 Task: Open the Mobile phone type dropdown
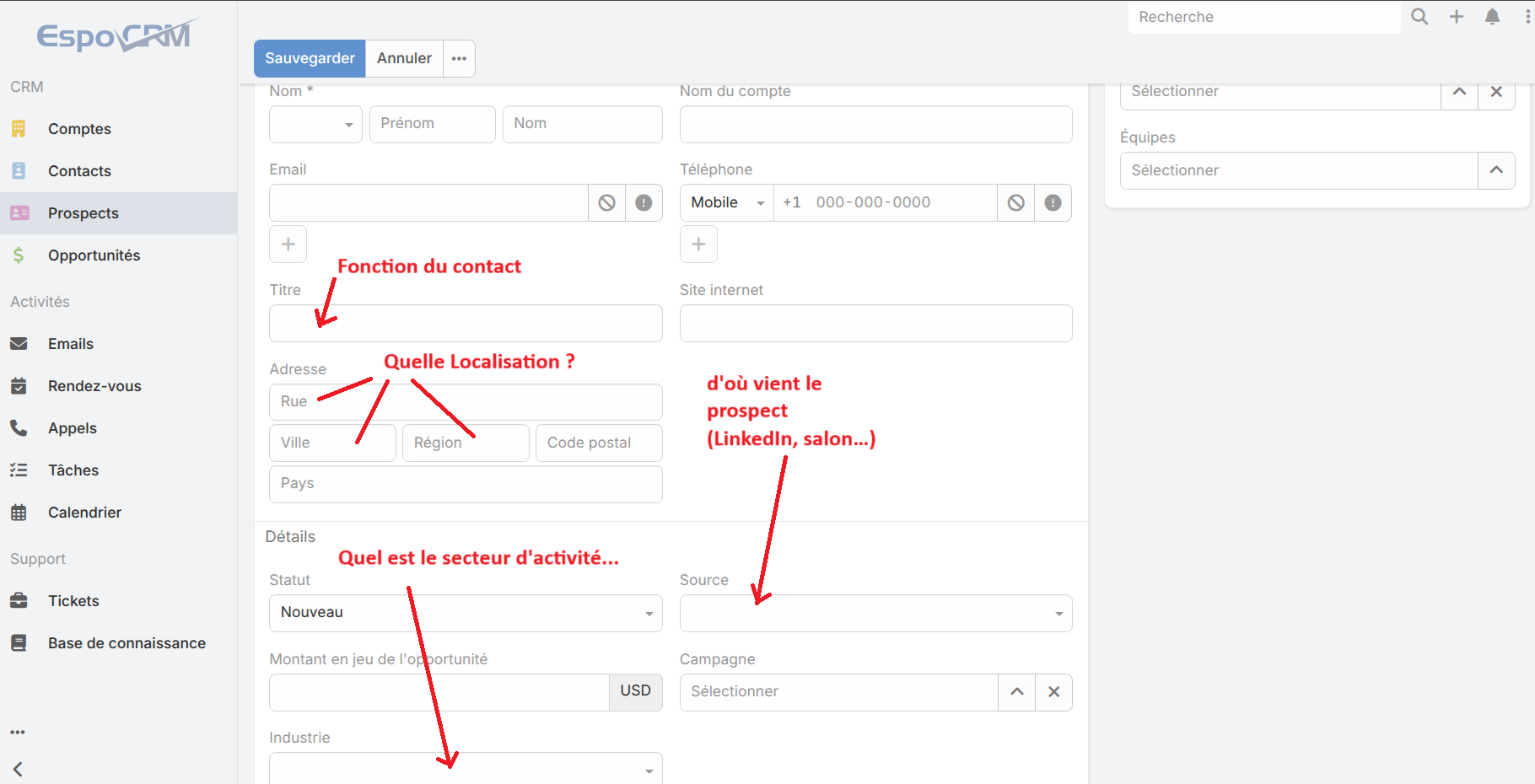pyautogui.click(x=726, y=203)
